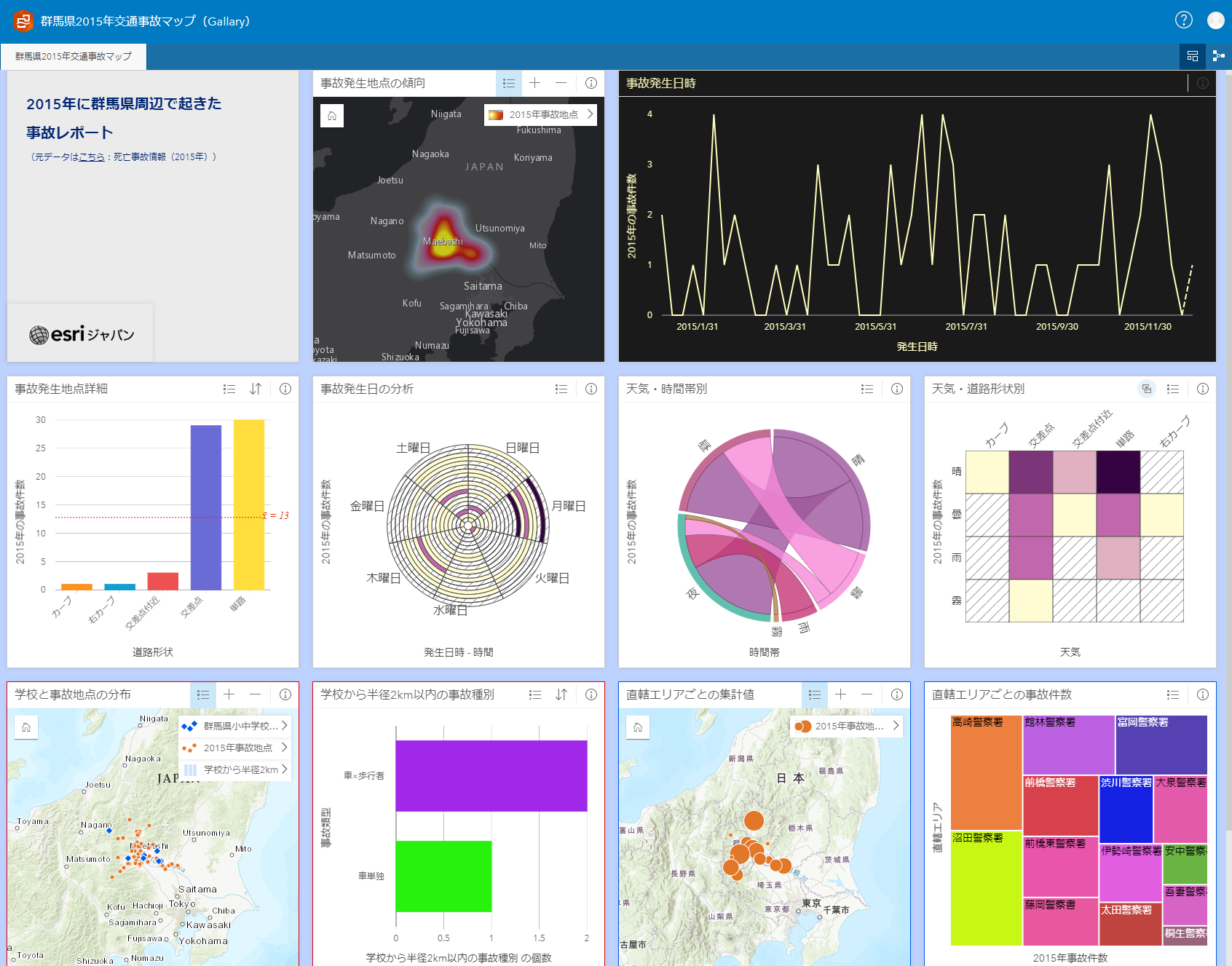The height and width of the screenshot is (966, 1232).
Task: Zoom out on 事故発生地点の傾向 map
Action: [561, 83]
